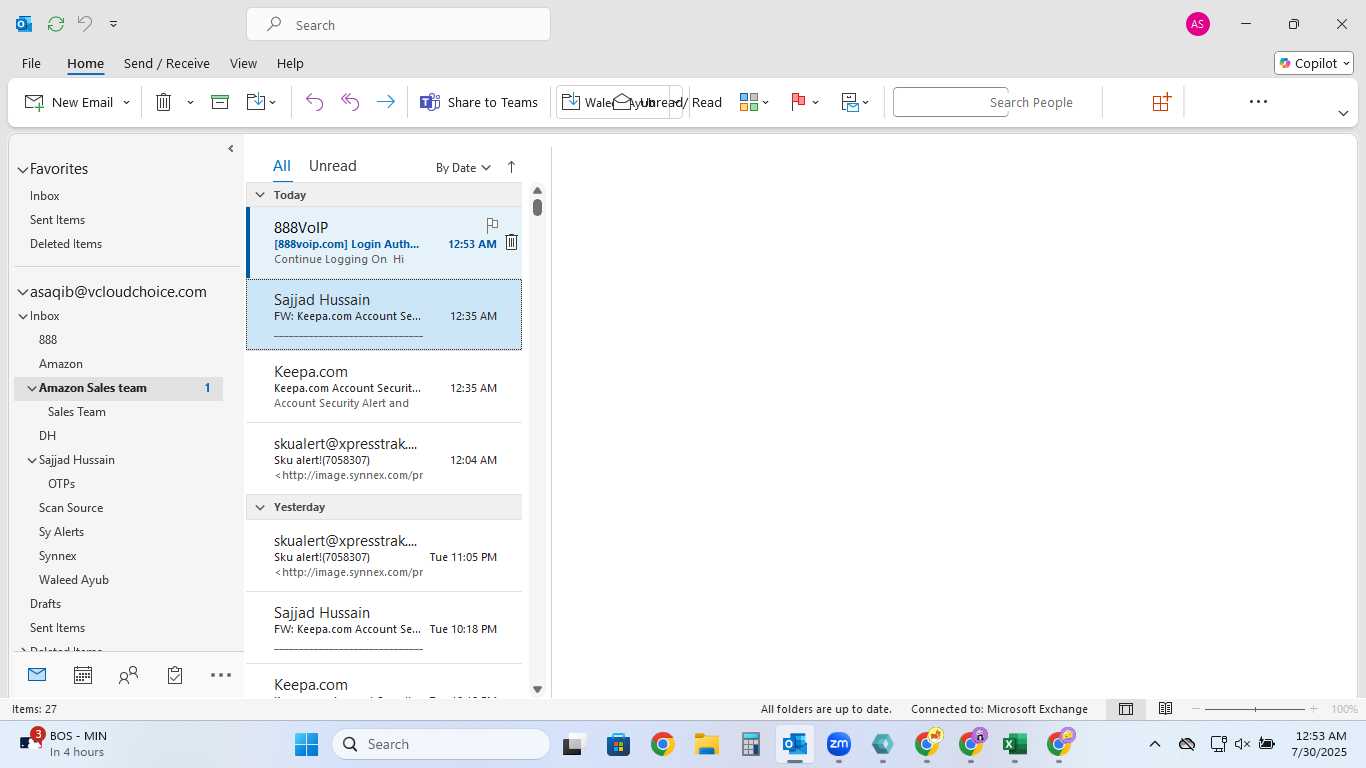Delete the 888VoIP message using its trash icon
Screen dimensions: 1366x768
(x=511, y=242)
